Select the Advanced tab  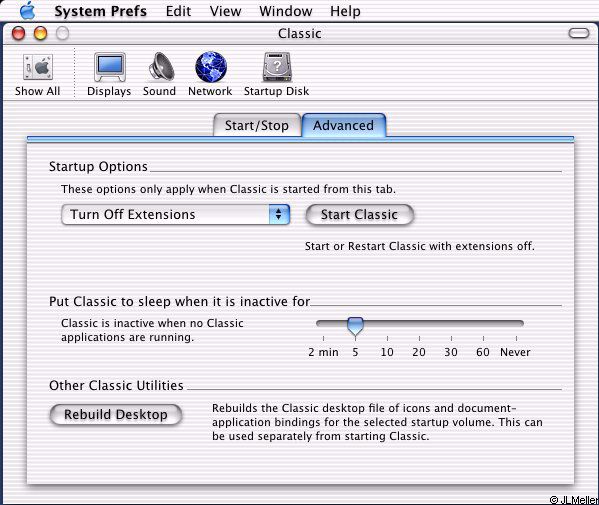pos(344,125)
